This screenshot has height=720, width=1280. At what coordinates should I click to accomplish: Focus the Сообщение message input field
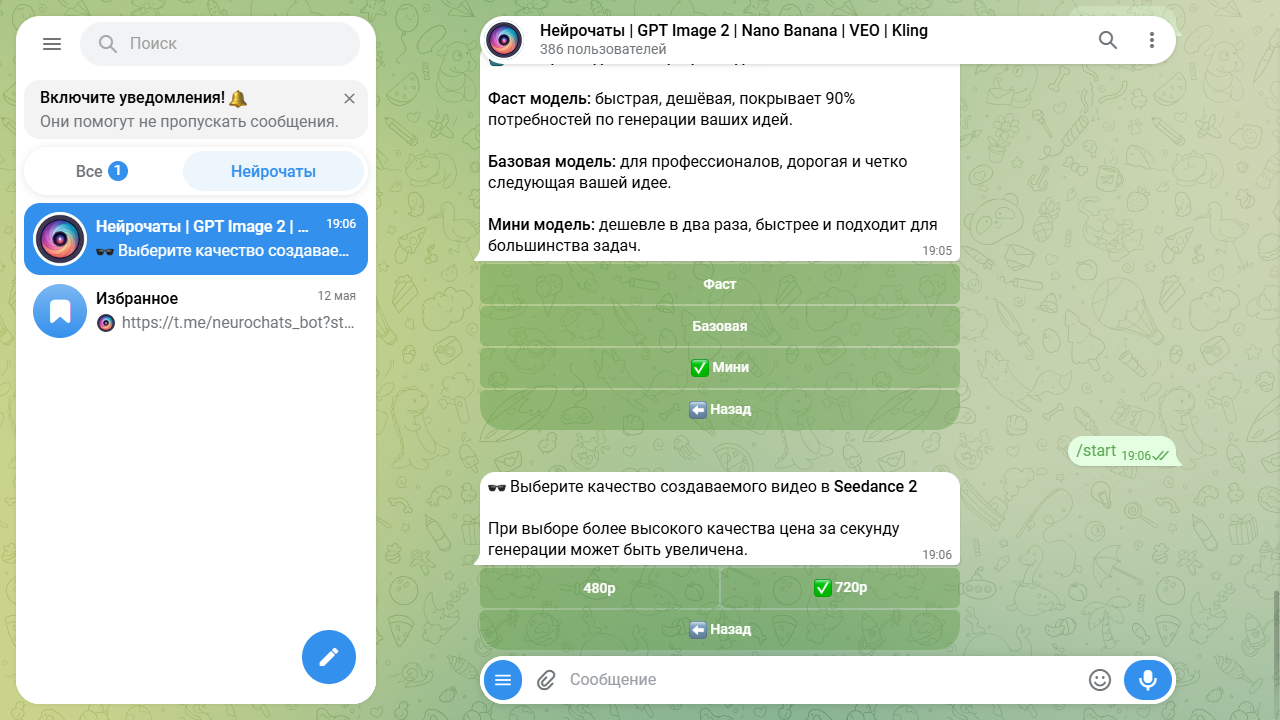pyautogui.click(x=820, y=680)
